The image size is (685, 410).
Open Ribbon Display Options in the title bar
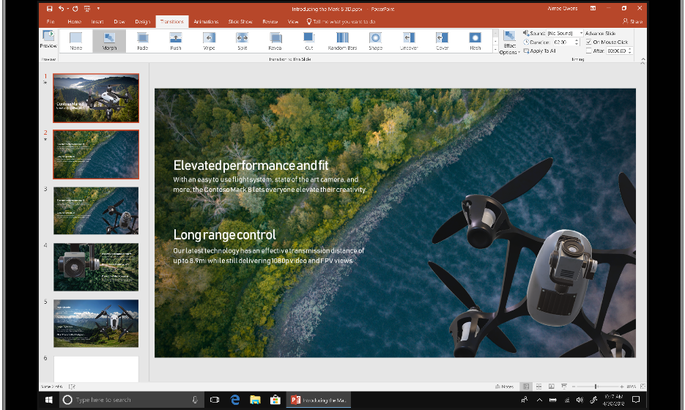click(593, 8)
